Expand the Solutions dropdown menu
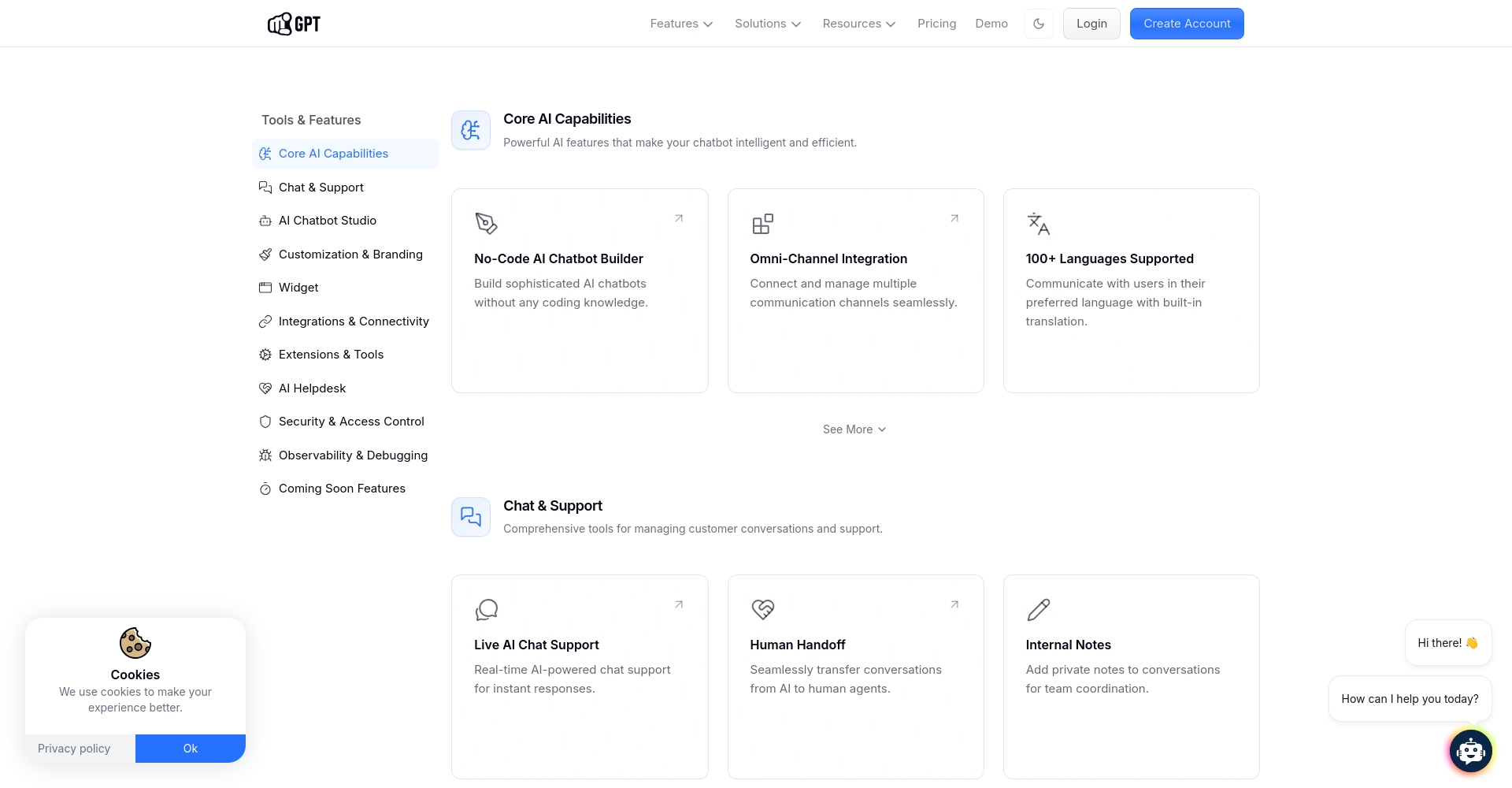 pos(768,24)
